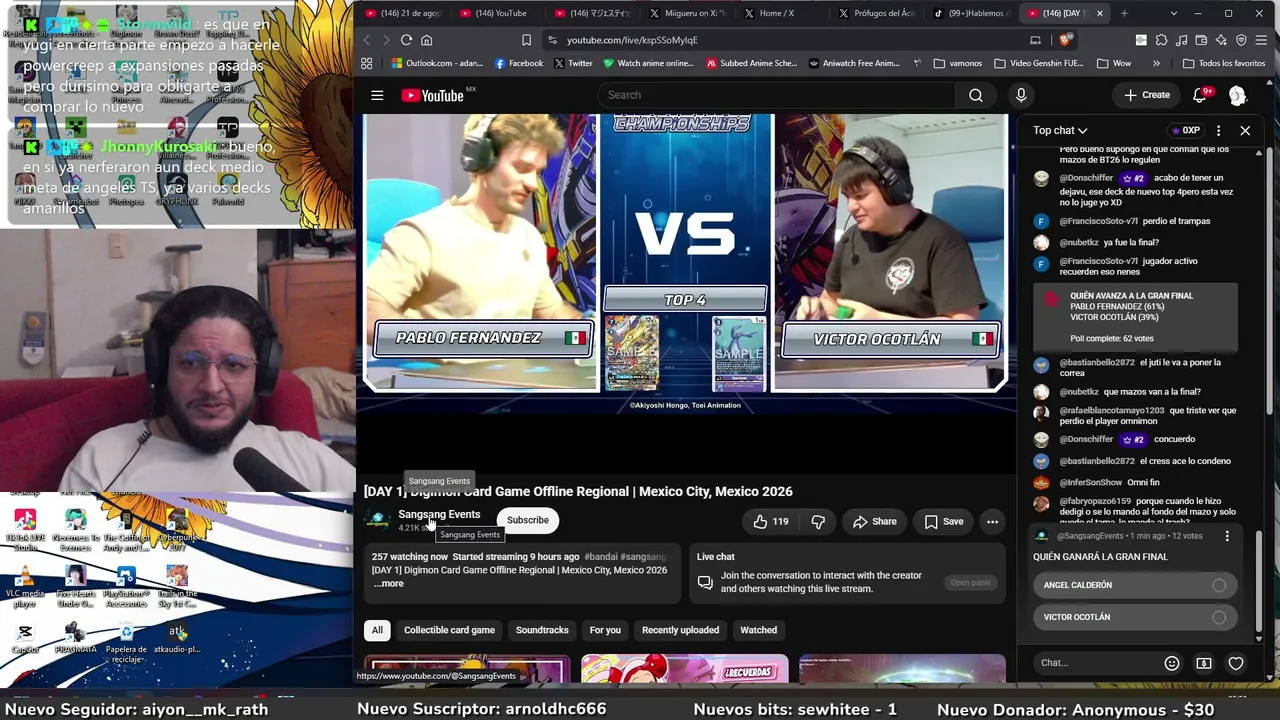The height and width of the screenshot is (720, 1280).
Task: Like the video with thumbs up
Action: (x=771, y=521)
